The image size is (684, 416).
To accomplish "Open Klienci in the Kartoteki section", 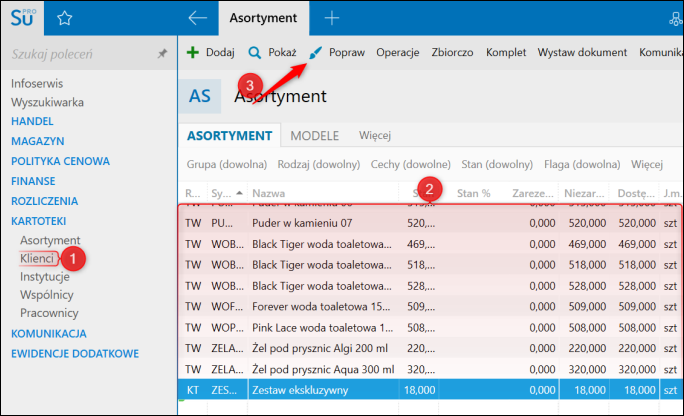I will [x=36, y=258].
